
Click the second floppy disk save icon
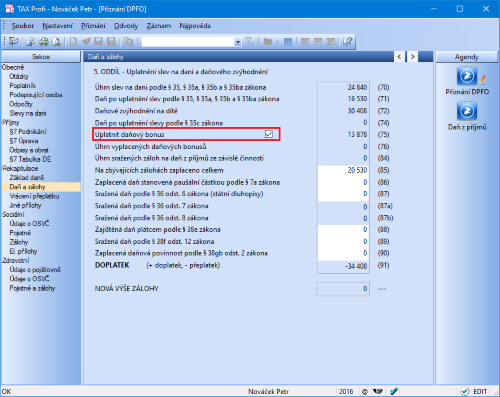[111, 42]
